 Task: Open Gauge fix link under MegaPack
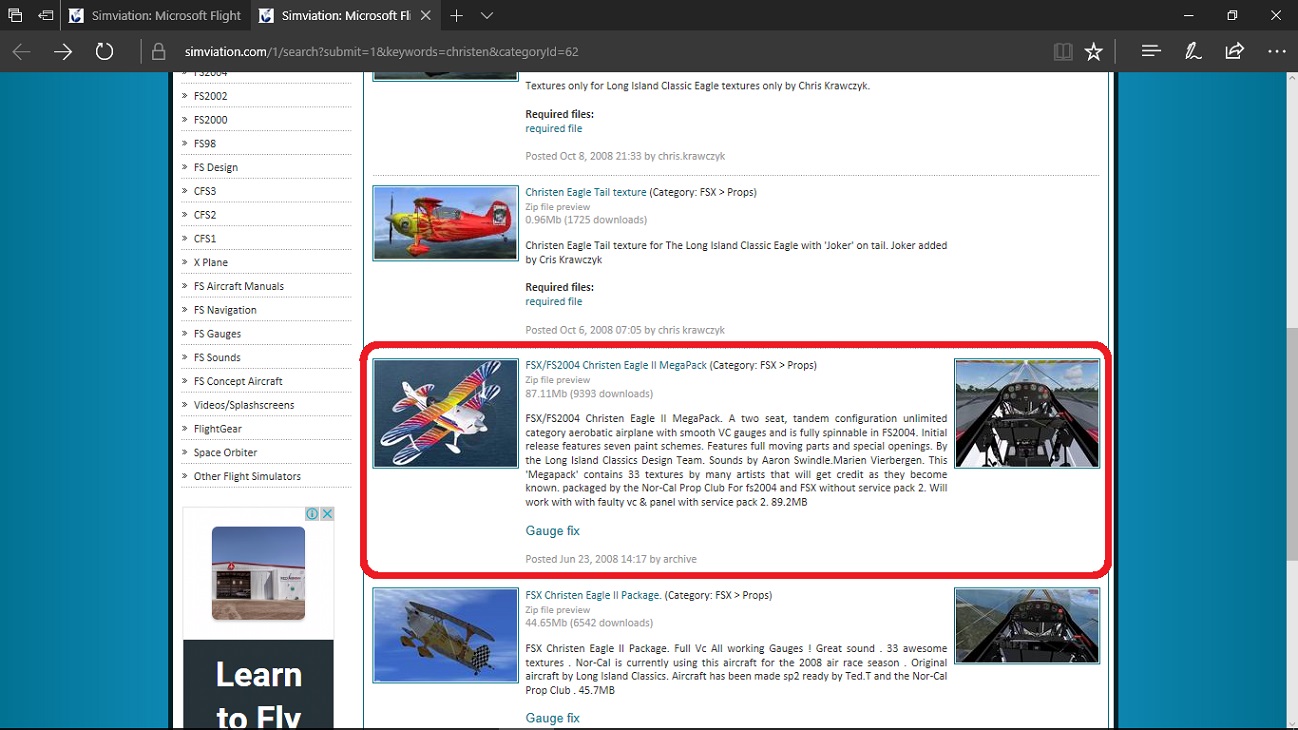[x=552, y=530]
